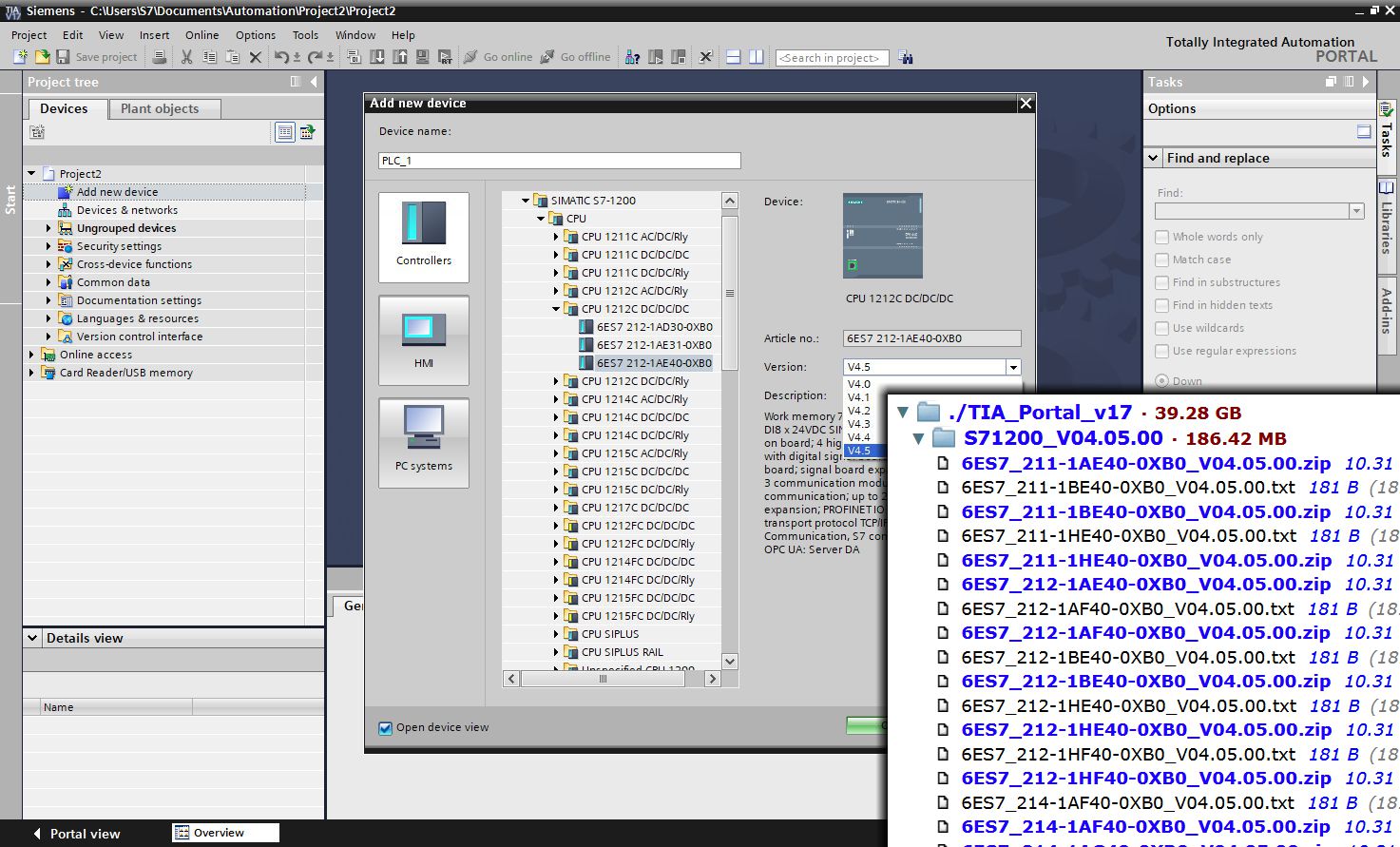
Task: Click the Copy toolbar icon
Action: tap(209, 57)
